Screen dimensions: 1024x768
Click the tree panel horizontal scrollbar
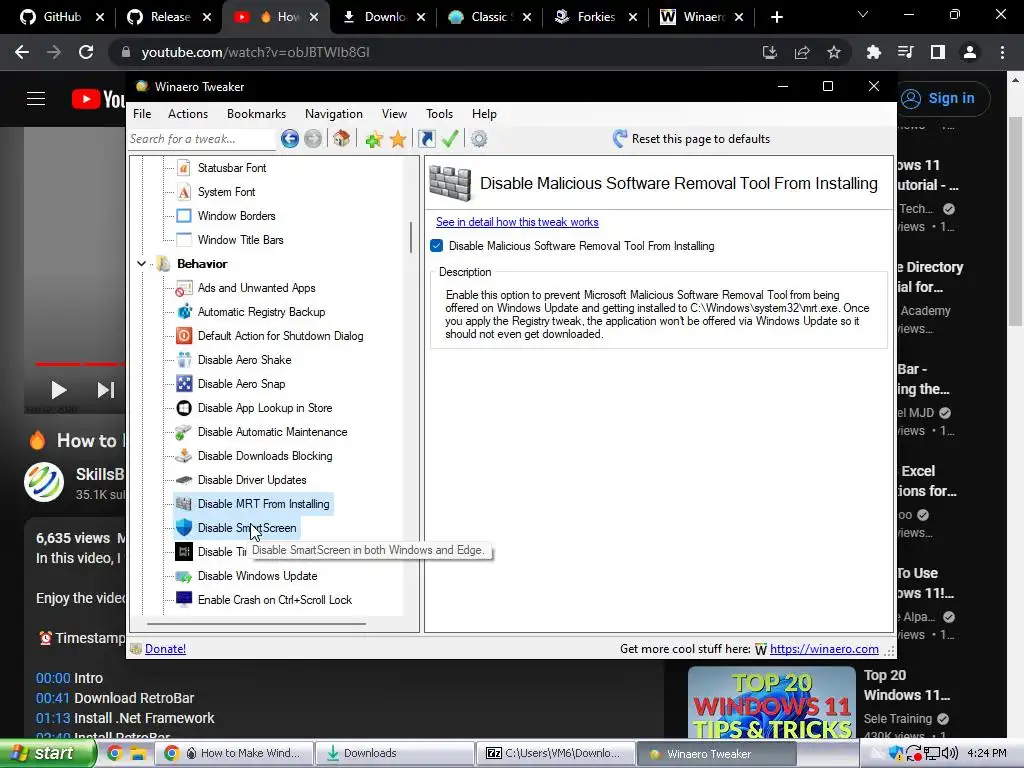(256, 624)
